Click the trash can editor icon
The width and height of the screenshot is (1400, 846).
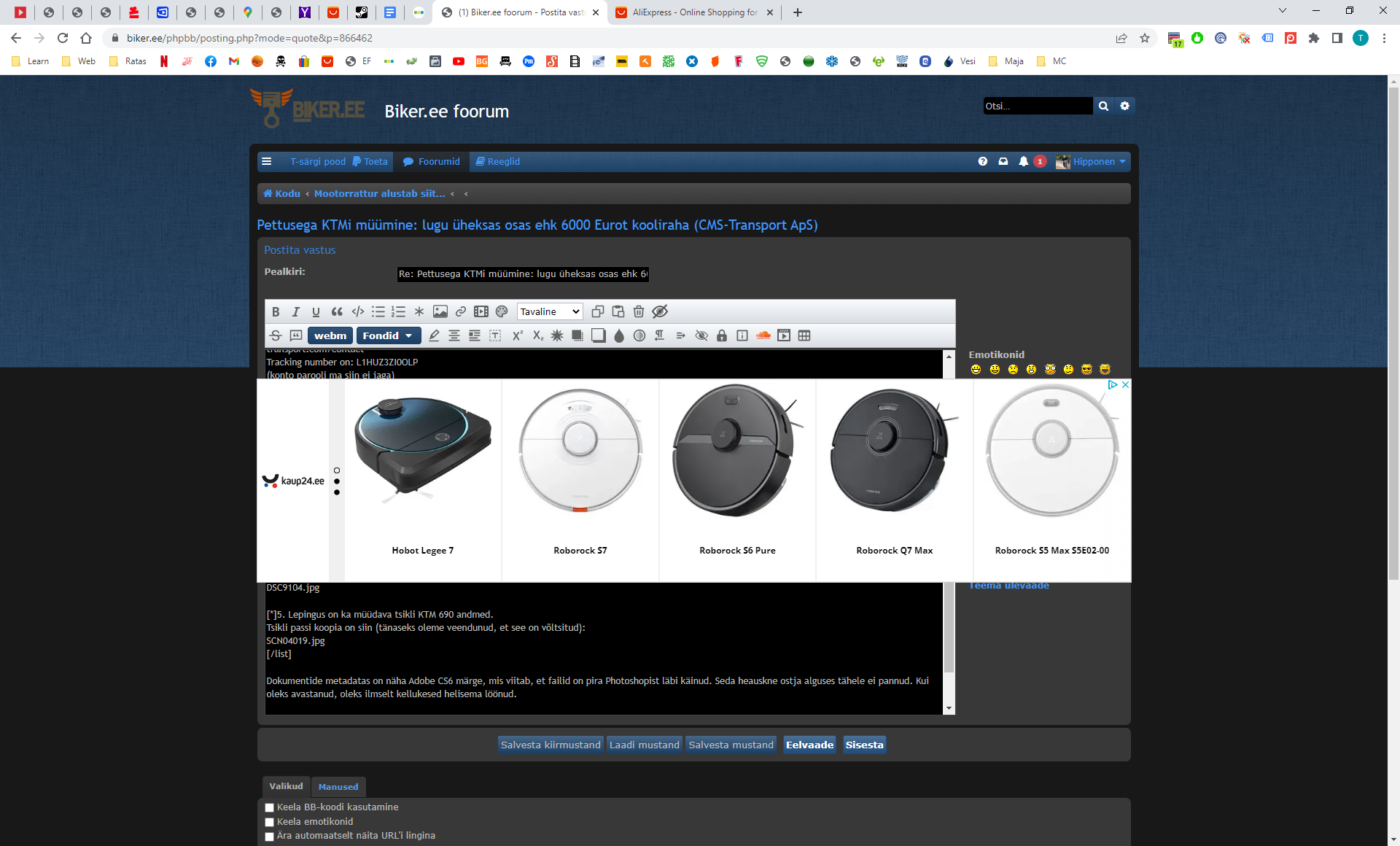(x=639, y=312)
